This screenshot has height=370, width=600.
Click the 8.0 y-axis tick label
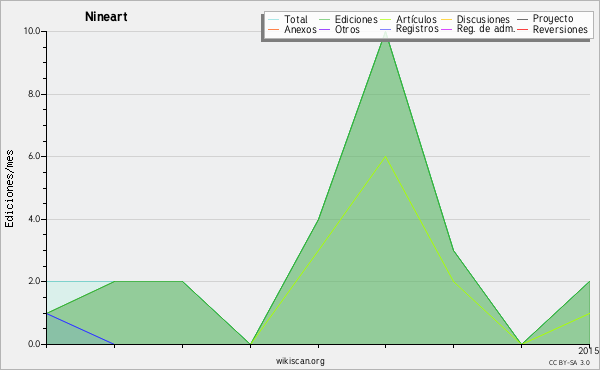click(x=34, y=94)
